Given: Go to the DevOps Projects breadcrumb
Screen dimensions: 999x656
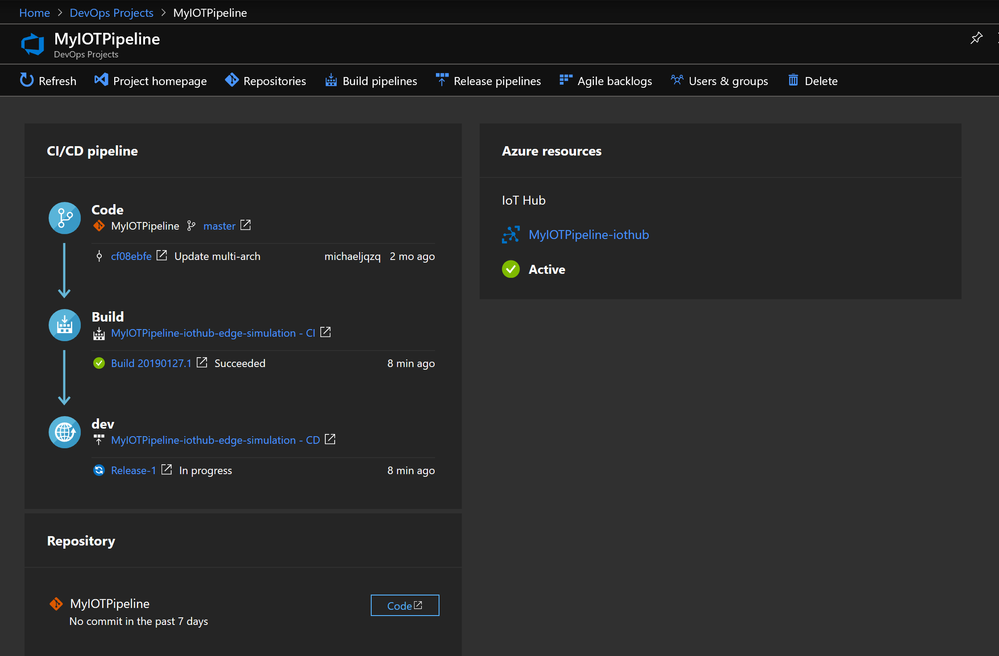Looking at the screenshot, I should click(x=111, y=13).
